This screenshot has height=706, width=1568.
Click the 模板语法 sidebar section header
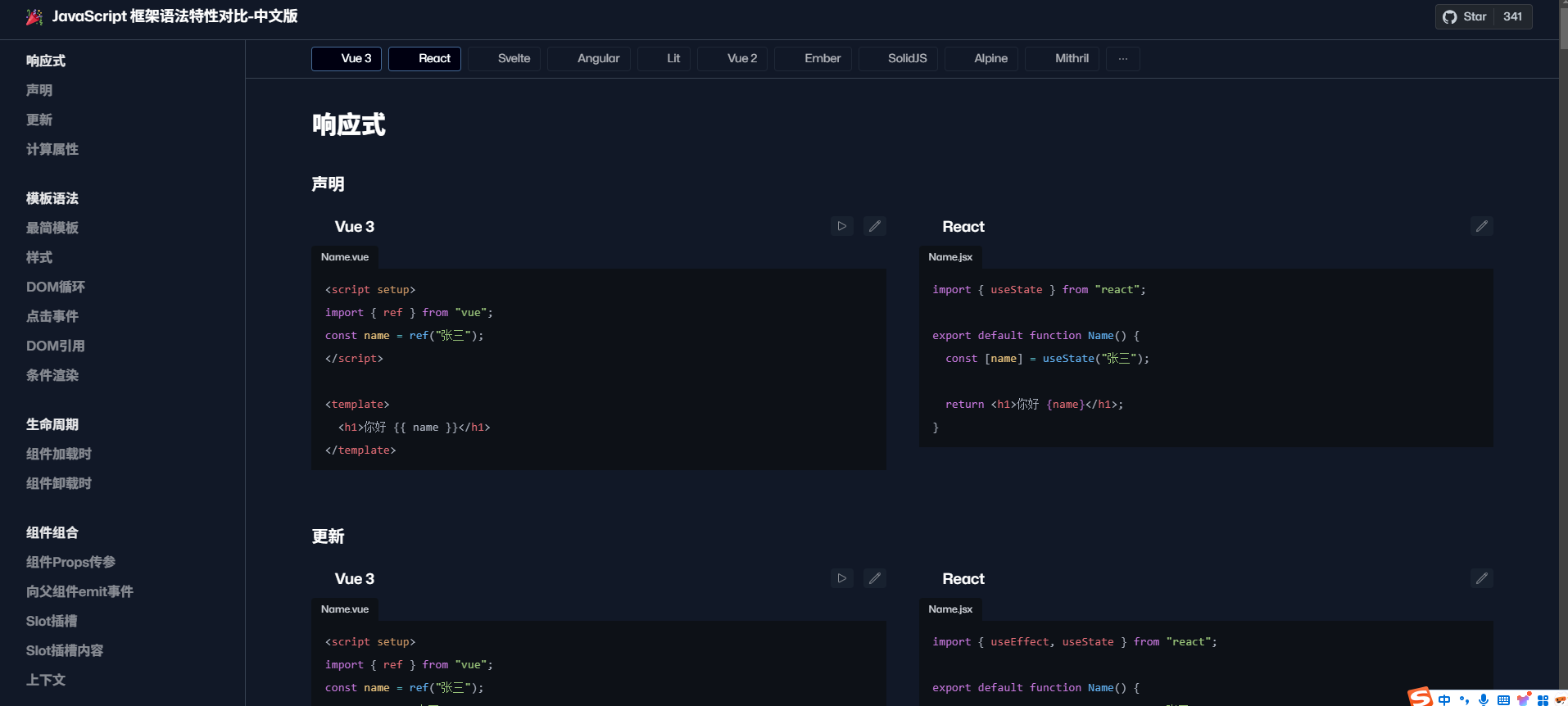coord(52,198)
